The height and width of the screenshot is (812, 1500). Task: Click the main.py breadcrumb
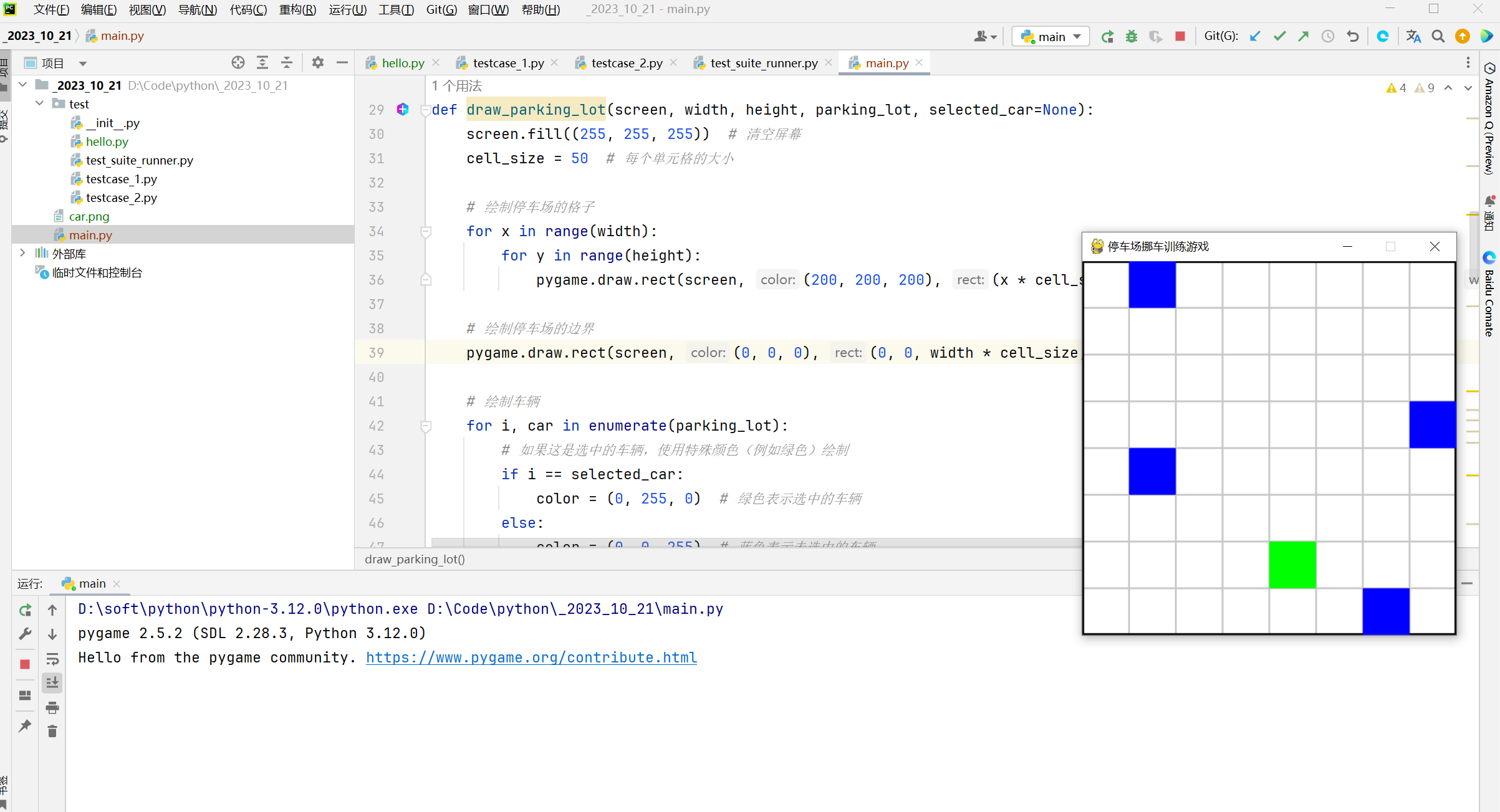click(115, 36)
